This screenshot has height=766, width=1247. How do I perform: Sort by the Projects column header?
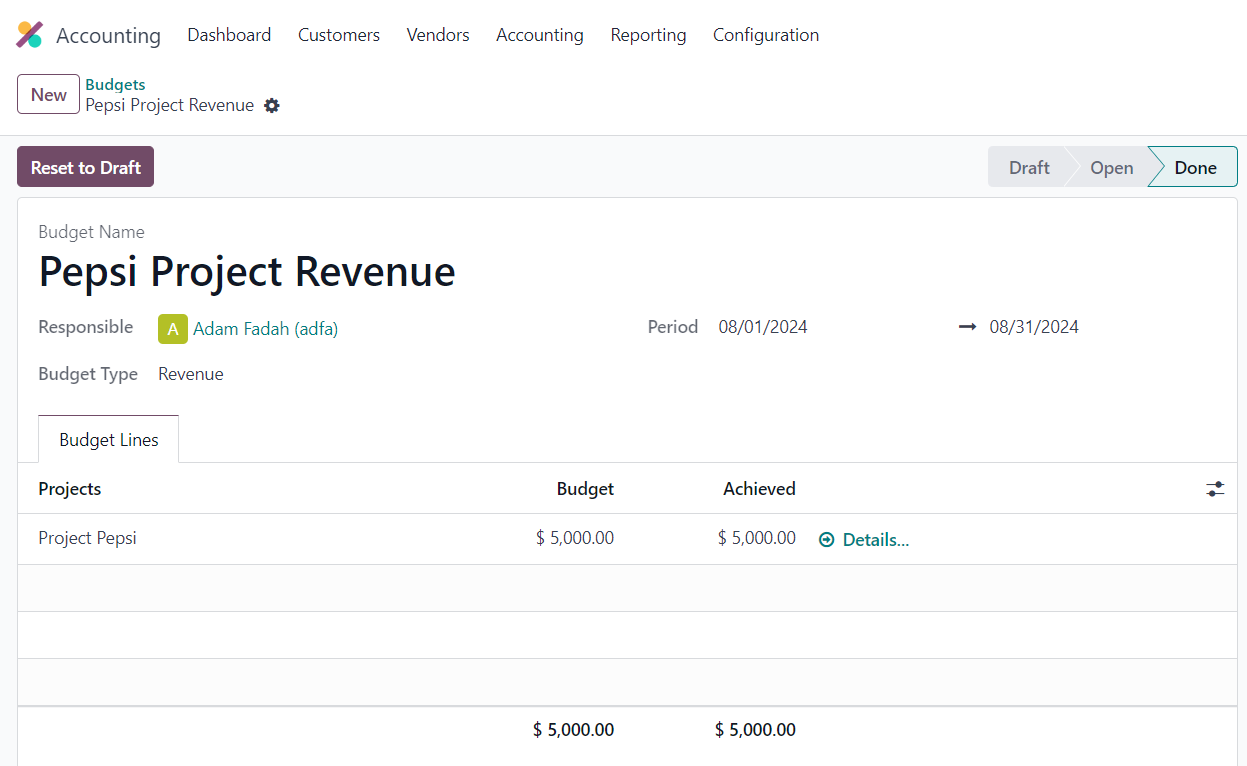coord(70,489)
